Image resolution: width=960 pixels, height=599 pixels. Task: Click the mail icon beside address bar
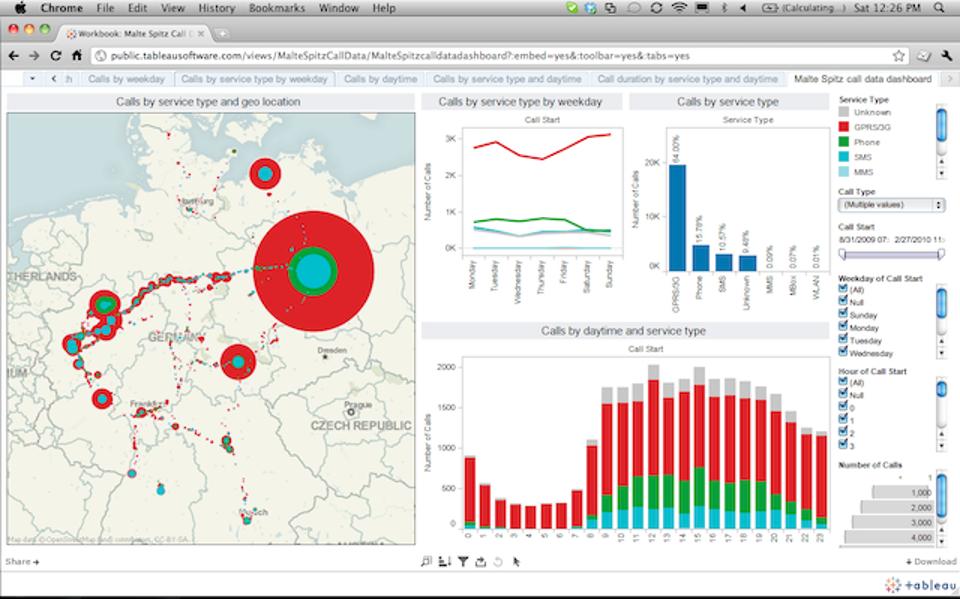click(924, 56)
